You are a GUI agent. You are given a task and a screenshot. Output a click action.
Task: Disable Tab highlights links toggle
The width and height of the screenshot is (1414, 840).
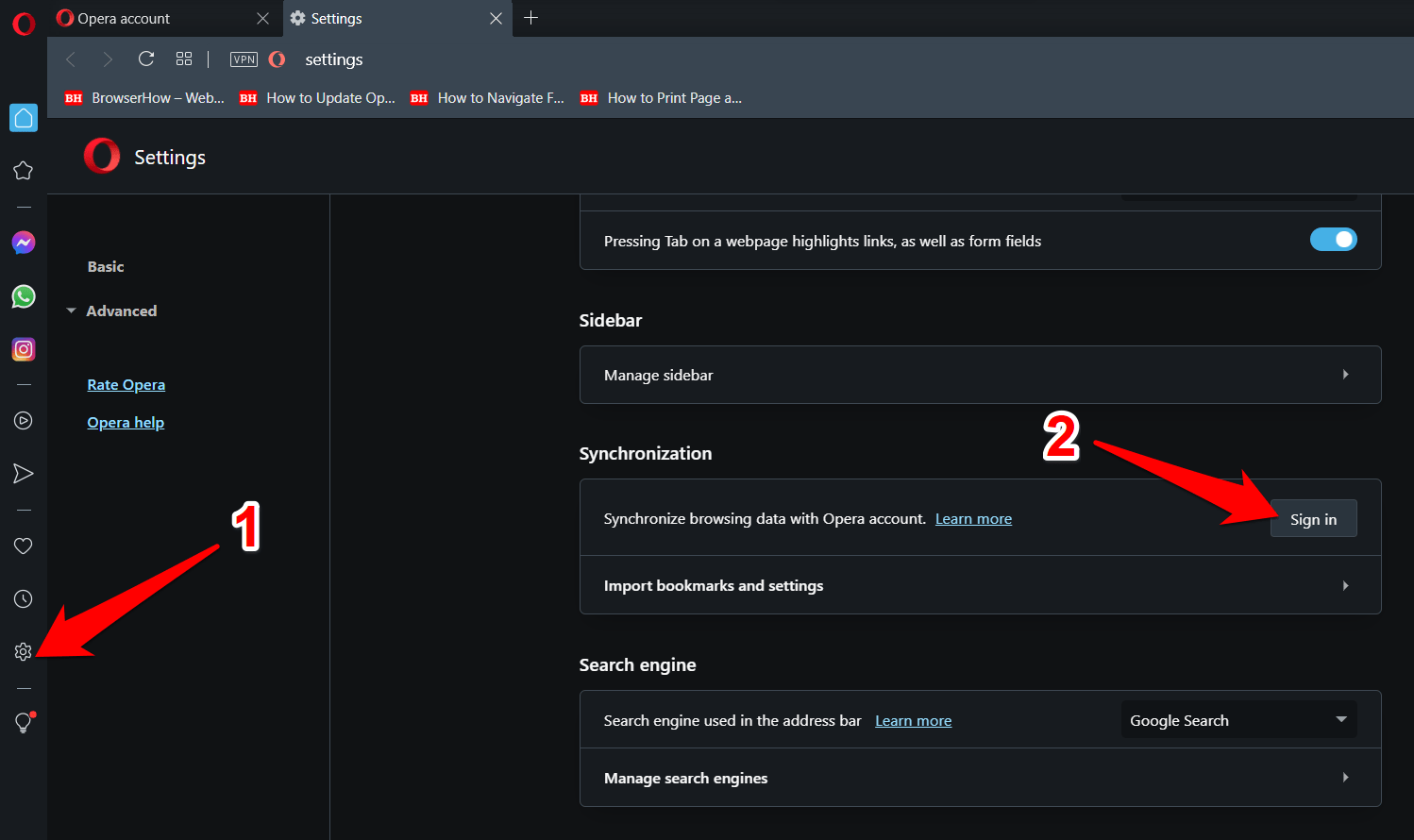pos(1333,240)
